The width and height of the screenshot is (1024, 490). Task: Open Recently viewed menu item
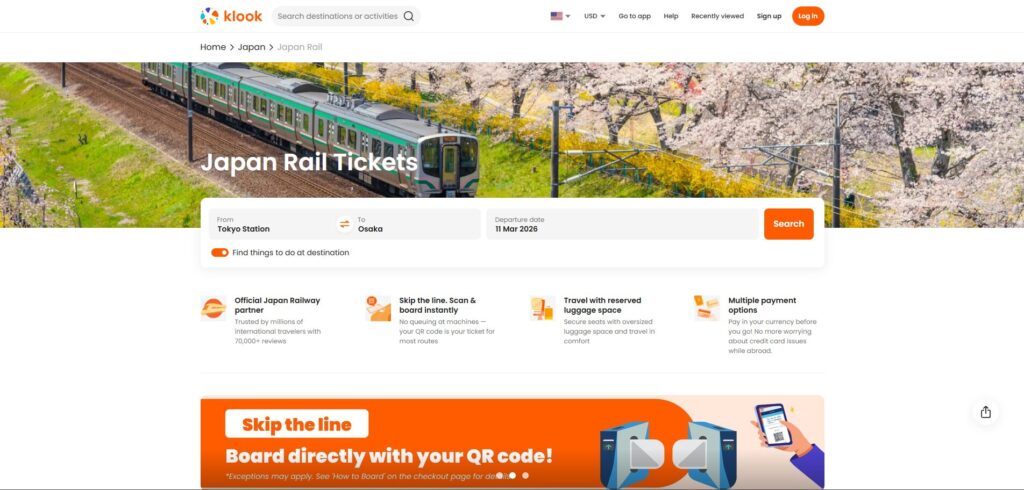(x=717, y=16)
